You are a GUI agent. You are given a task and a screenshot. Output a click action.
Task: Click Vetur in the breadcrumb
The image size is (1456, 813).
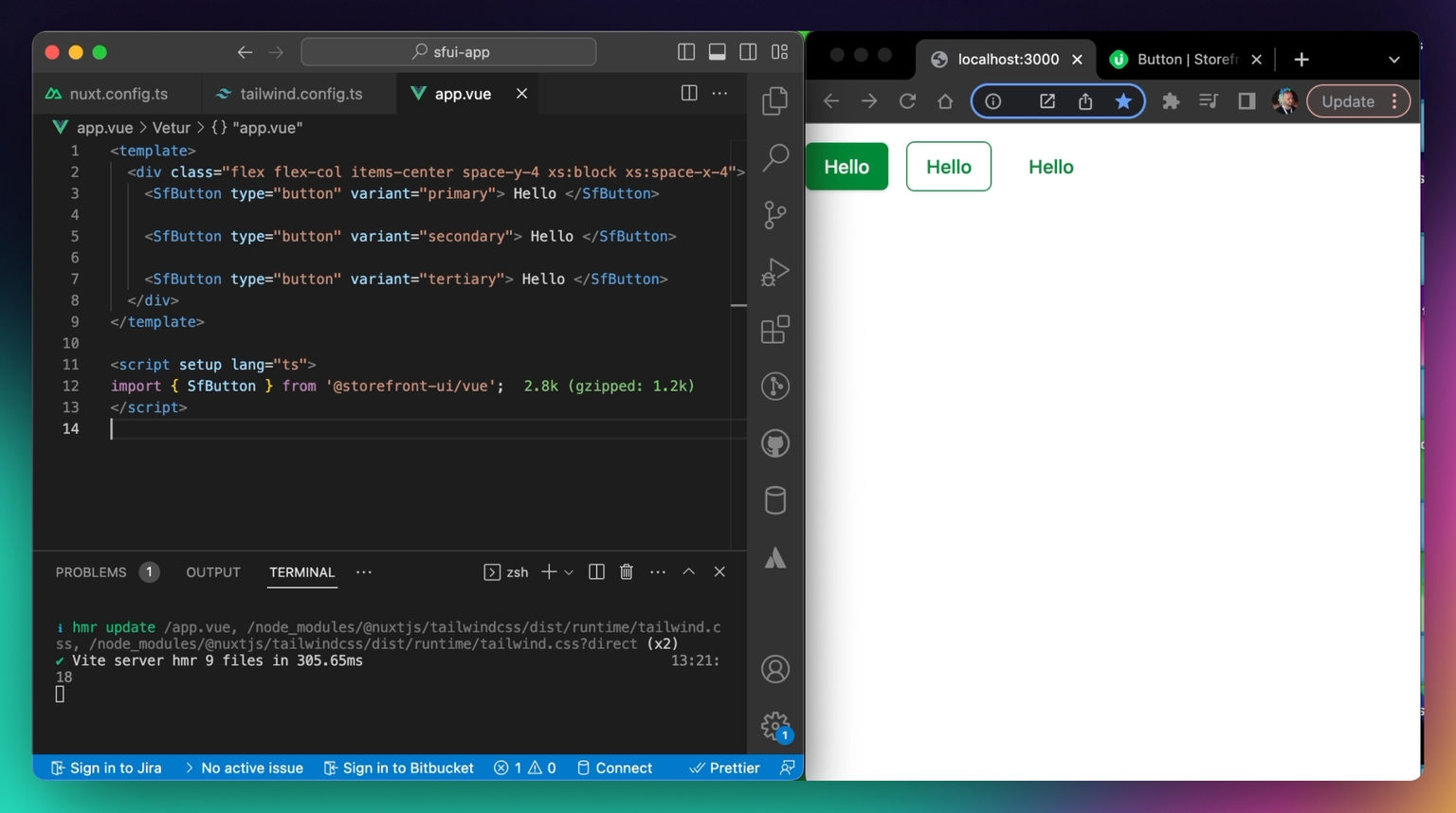coord(172,127)
